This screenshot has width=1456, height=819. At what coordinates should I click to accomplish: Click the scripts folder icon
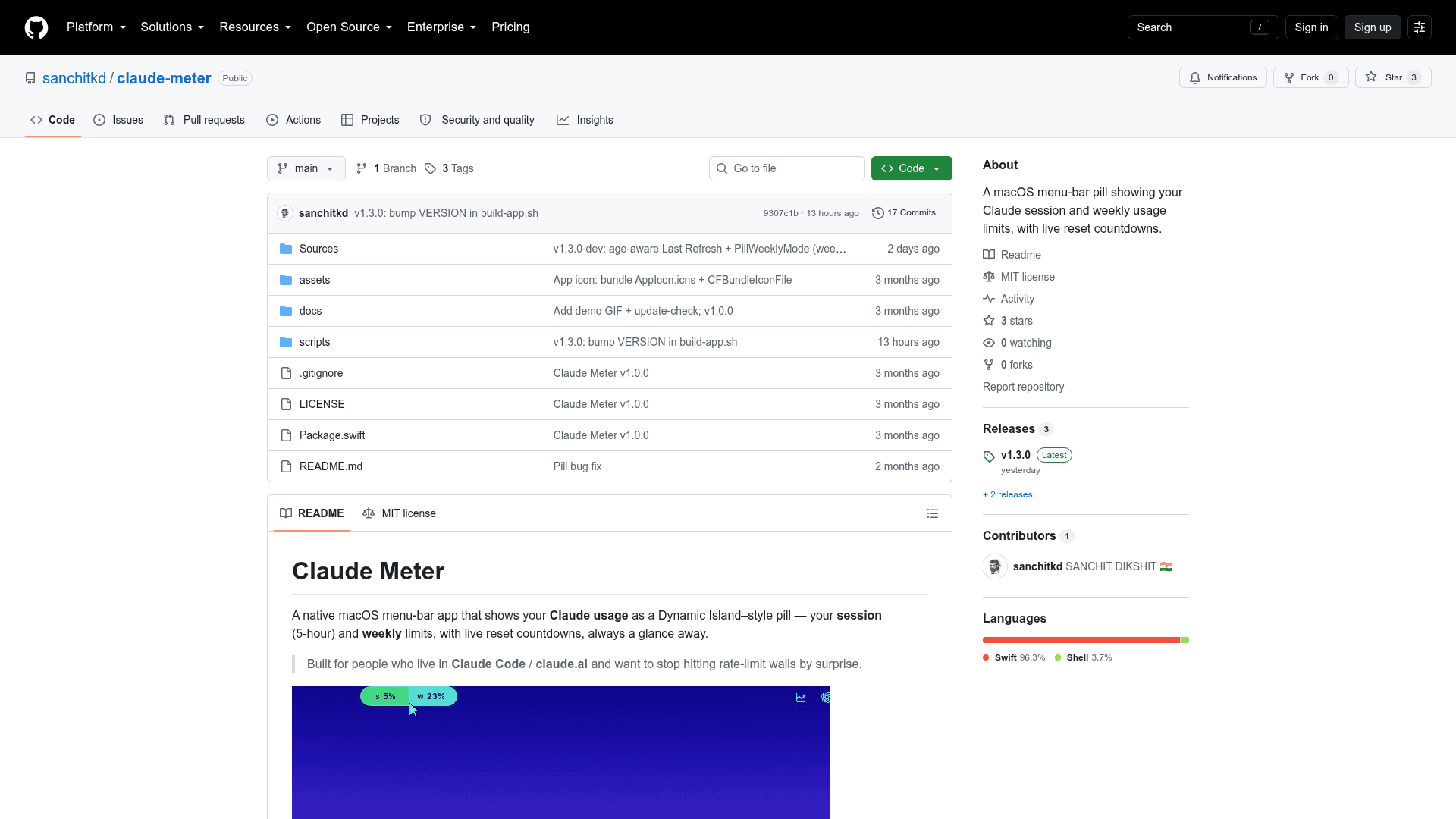286,342
